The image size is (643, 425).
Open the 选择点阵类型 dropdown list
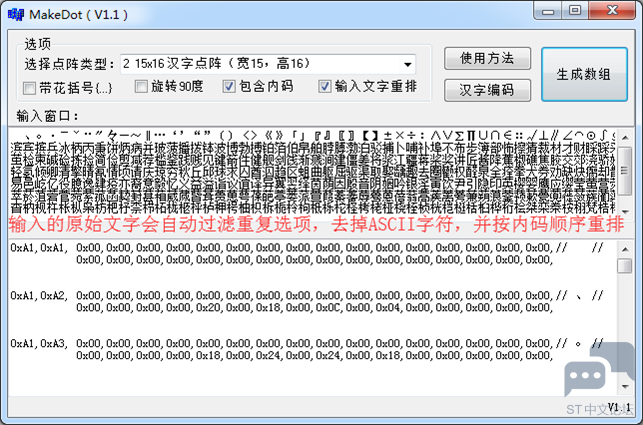click(407, 64)
